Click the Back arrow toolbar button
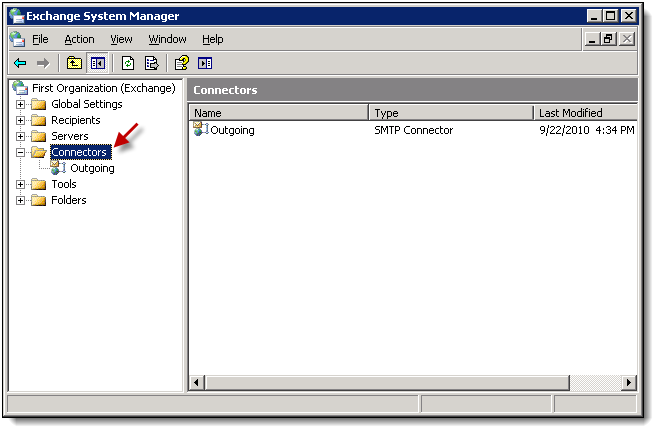Screen dimensions: 661x435 click(x=20, y=64)
